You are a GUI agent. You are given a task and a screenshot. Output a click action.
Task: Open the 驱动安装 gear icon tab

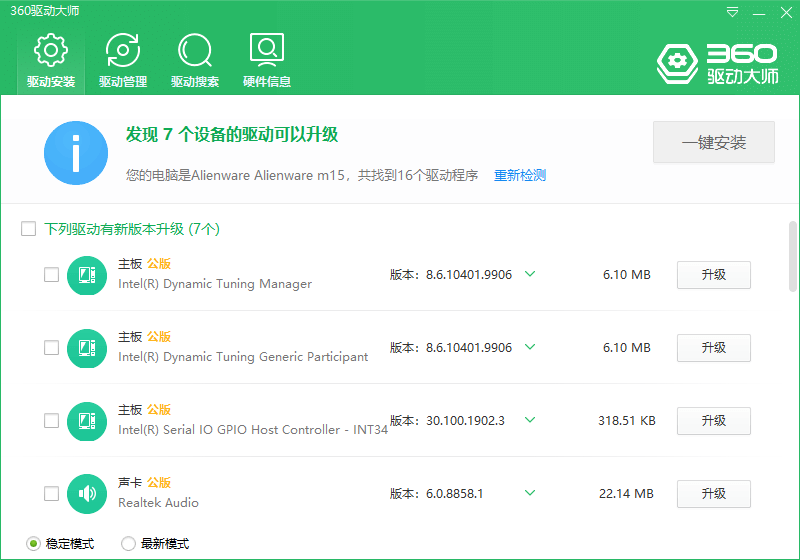(51, 50)
